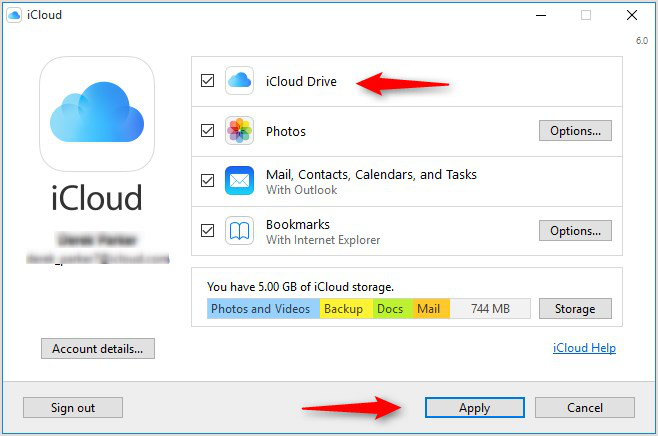Click the 744 MB free space segment
Viewport: 658px width, 436px height.
tap(490, 309)
